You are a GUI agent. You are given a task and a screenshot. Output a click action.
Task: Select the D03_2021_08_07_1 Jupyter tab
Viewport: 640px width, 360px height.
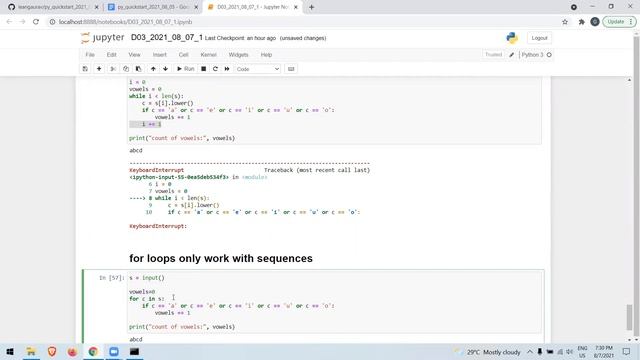coord(252,7)
